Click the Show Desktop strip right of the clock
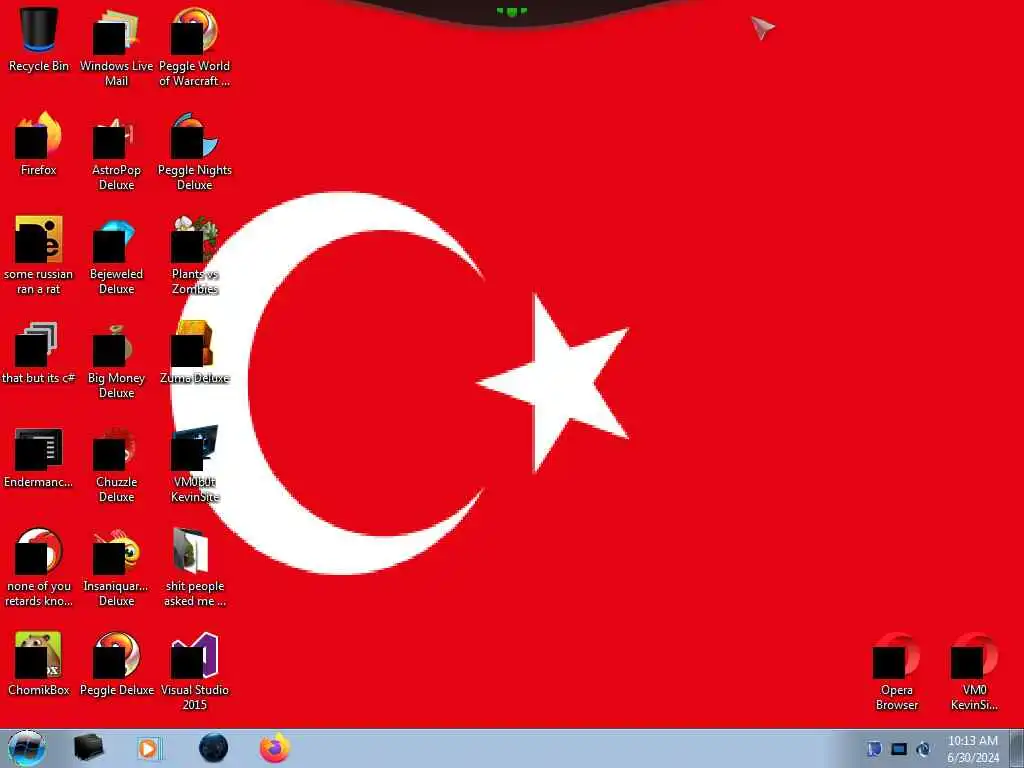 1017,749
